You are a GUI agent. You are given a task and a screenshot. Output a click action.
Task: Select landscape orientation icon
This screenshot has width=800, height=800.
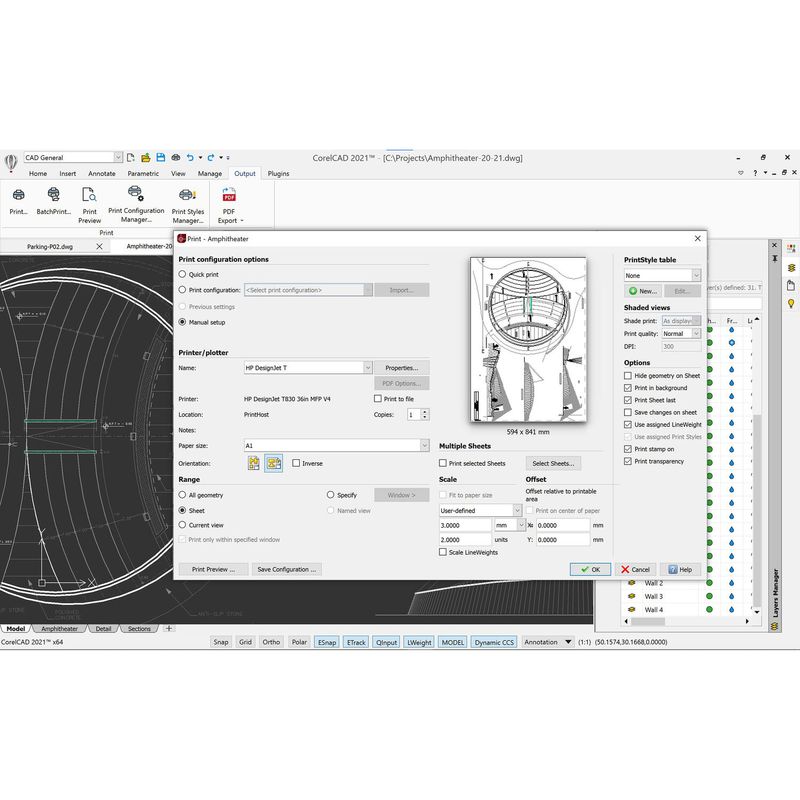273,463
